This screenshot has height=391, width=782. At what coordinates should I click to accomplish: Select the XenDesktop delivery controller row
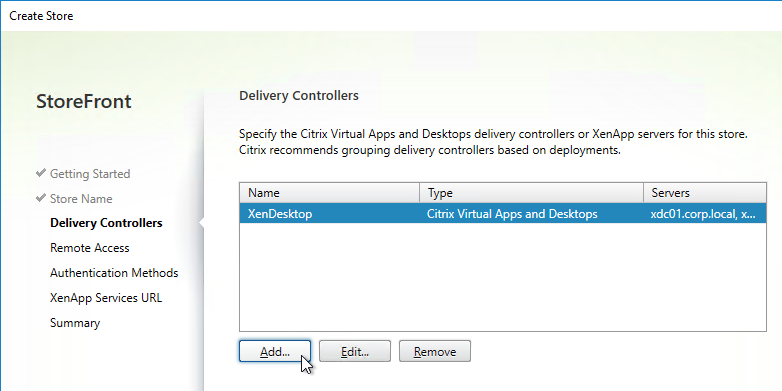click(x=503, y=214)
